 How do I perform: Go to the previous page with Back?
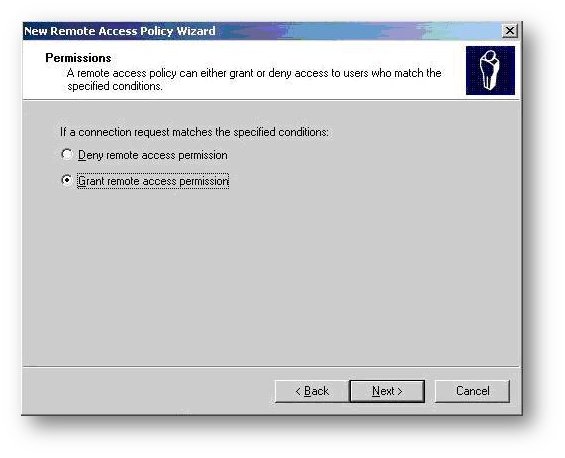[312, 391]
